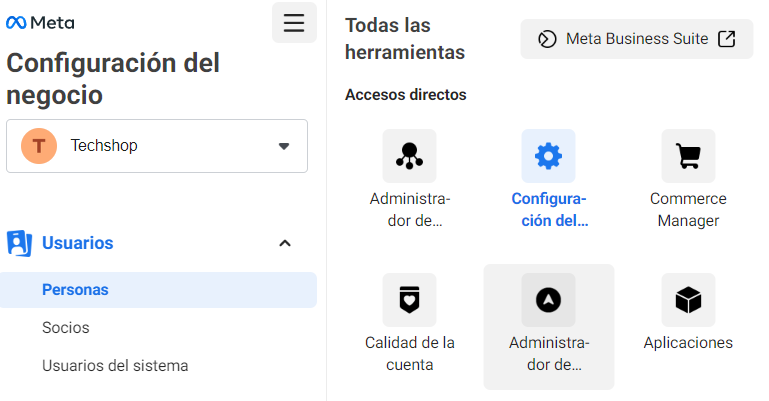This screenshot has width=769, height=401.
Task: Collapse the Usuarios section chevron
Action: coord(284,243)
